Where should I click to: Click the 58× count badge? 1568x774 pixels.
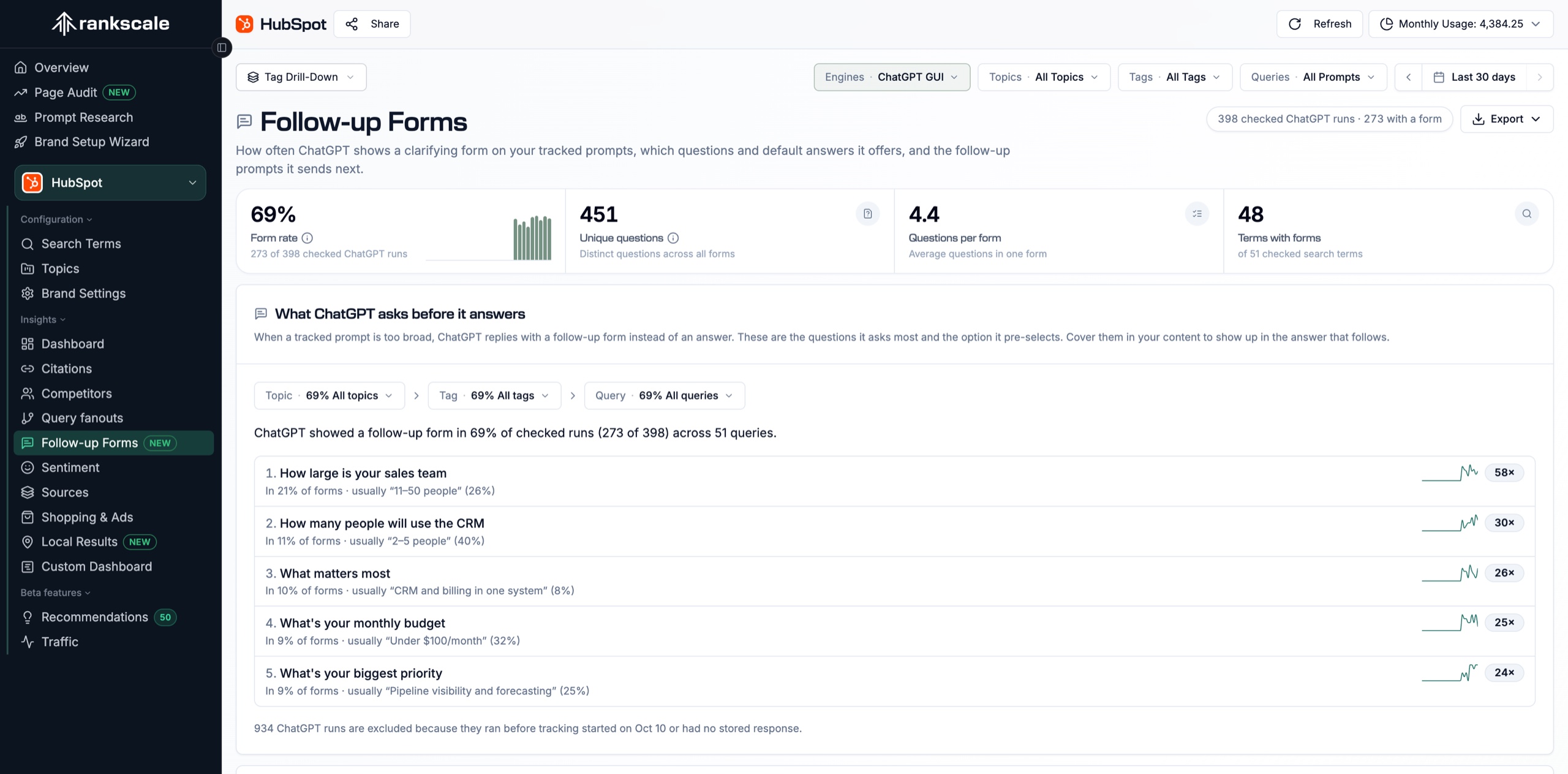(x=1504, y=472)
